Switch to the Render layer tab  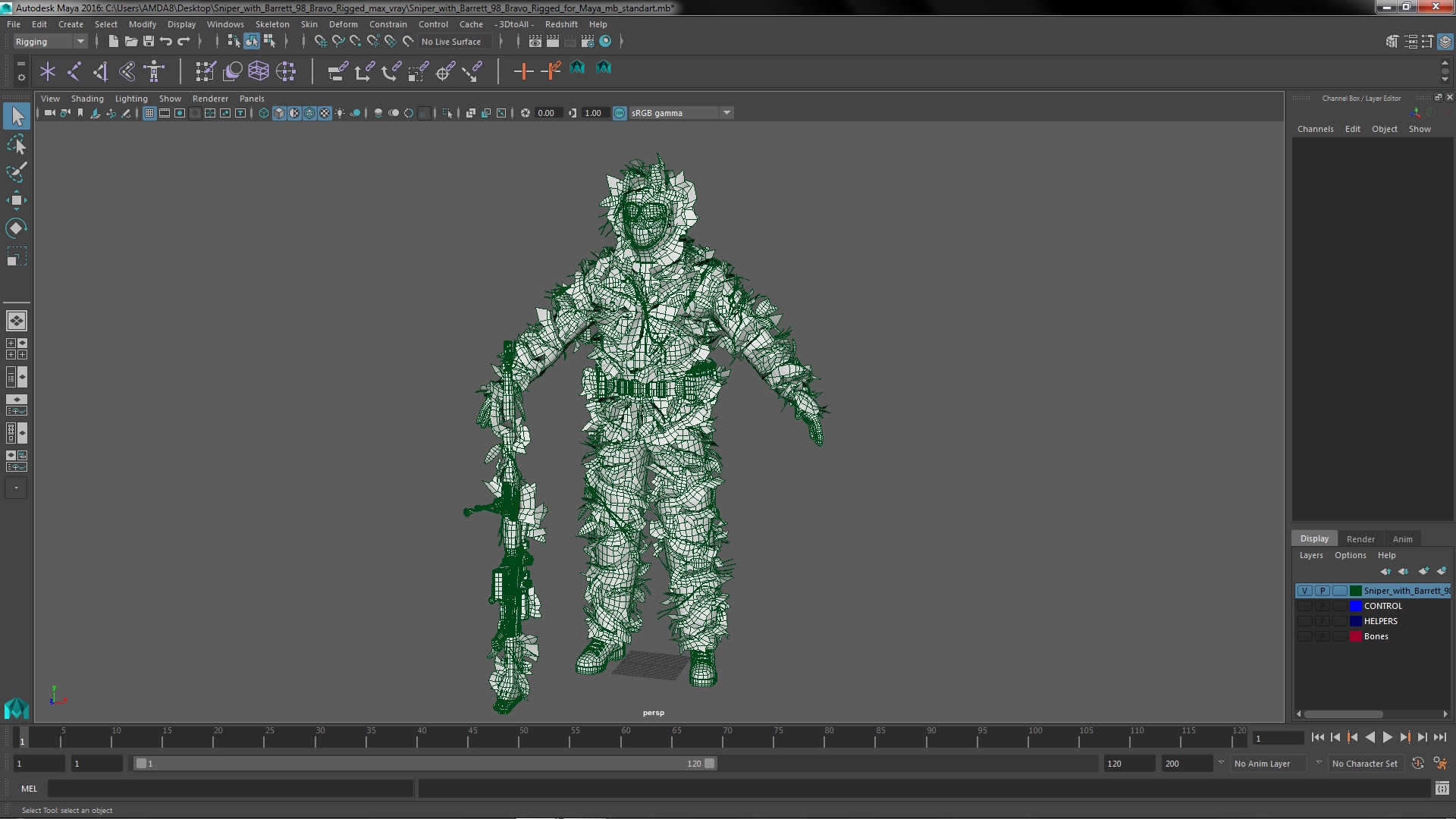point(1360,539)
